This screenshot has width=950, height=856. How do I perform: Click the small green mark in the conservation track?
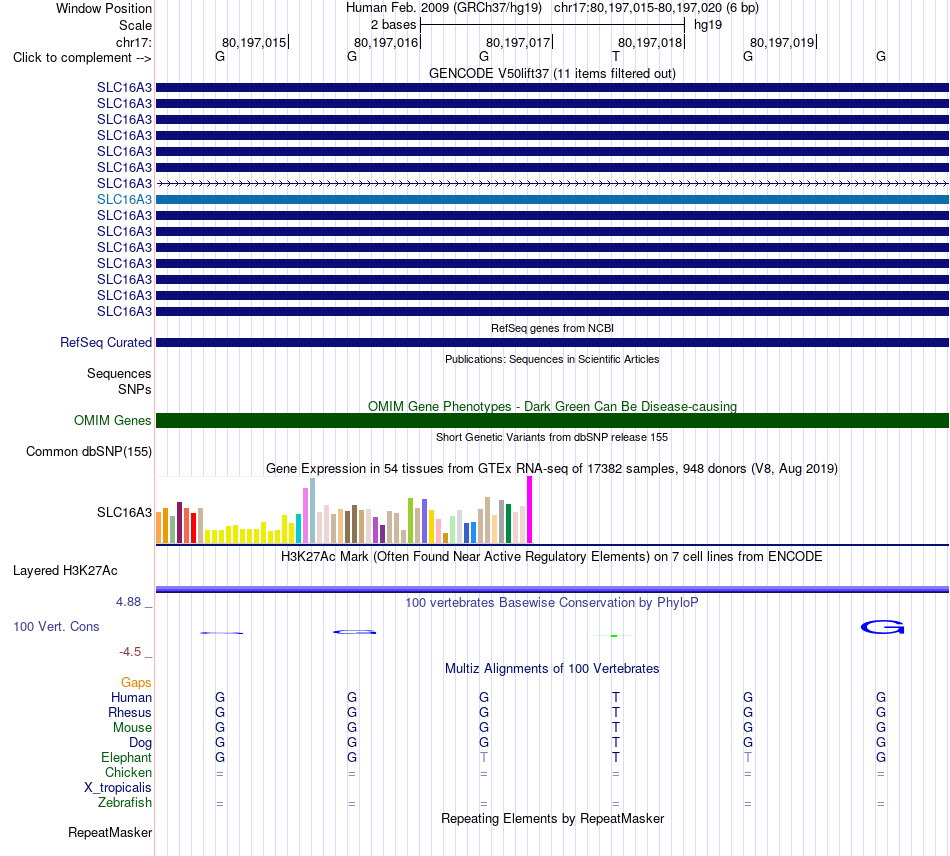[614, 635]
